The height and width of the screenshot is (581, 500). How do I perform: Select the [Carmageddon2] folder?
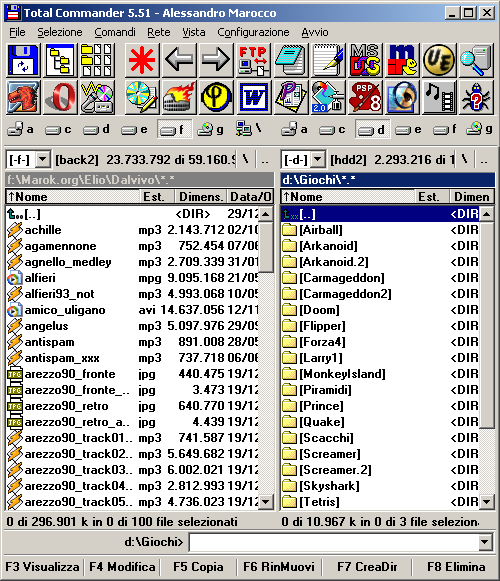click(x=380, y=294)
